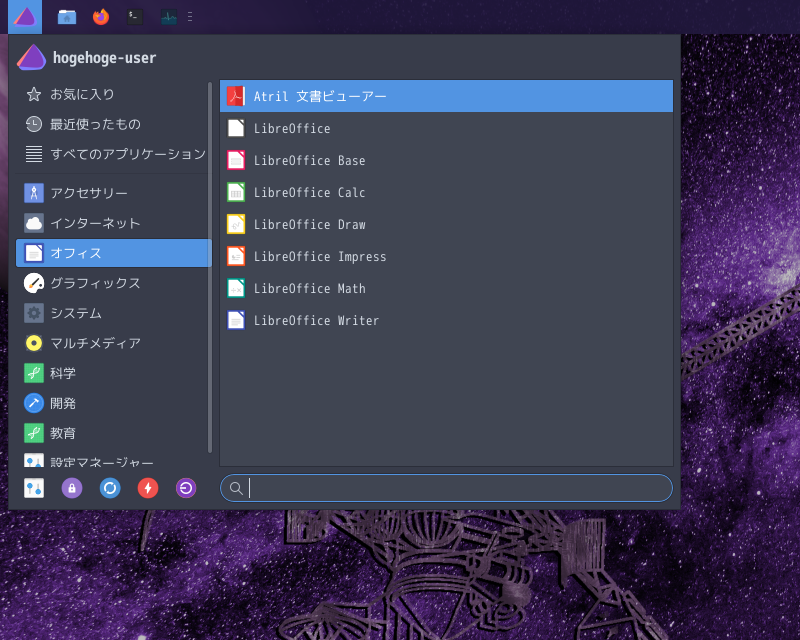Select the 開発 category

(112, 403)
